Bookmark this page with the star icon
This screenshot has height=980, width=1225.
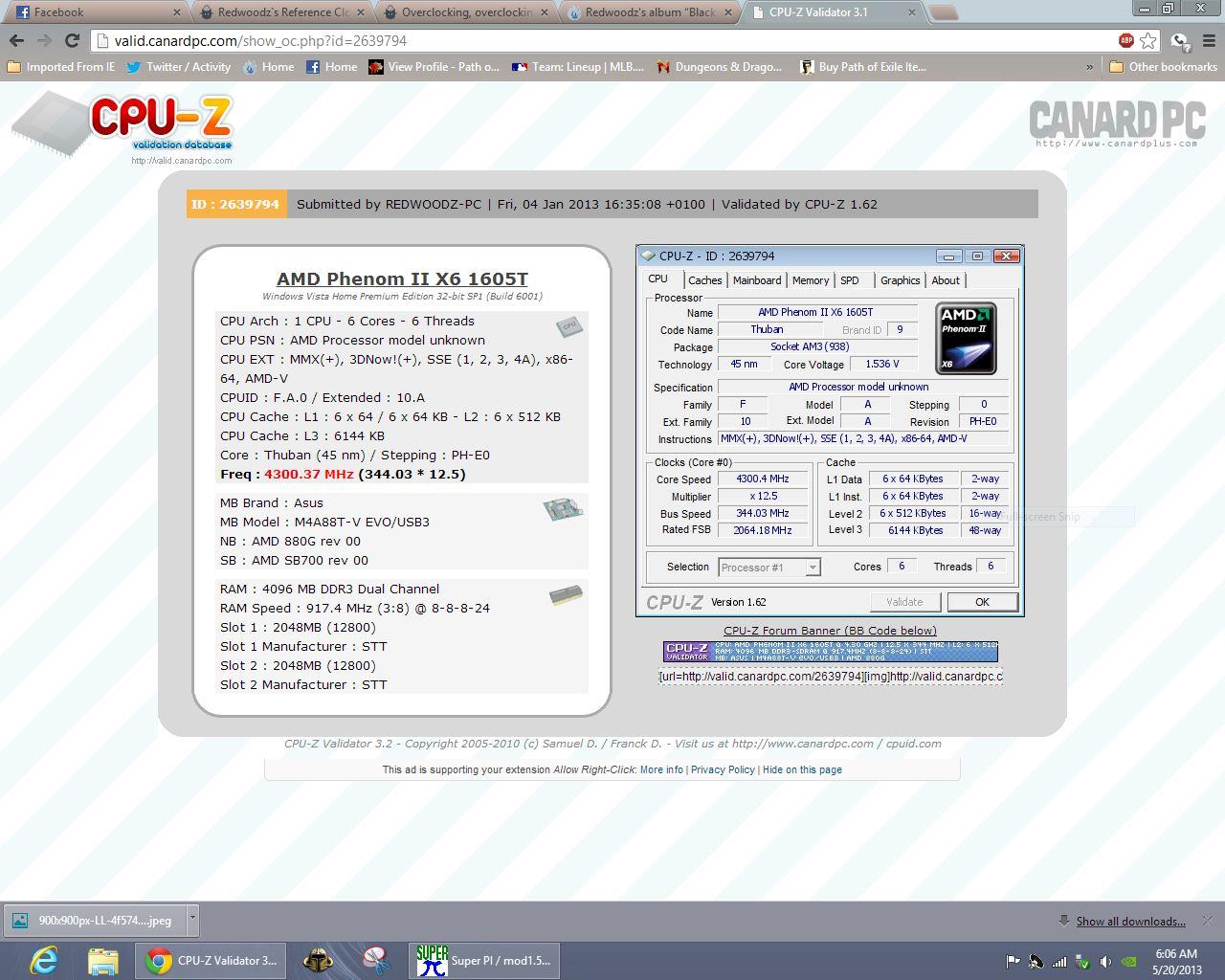(1148, 40)
